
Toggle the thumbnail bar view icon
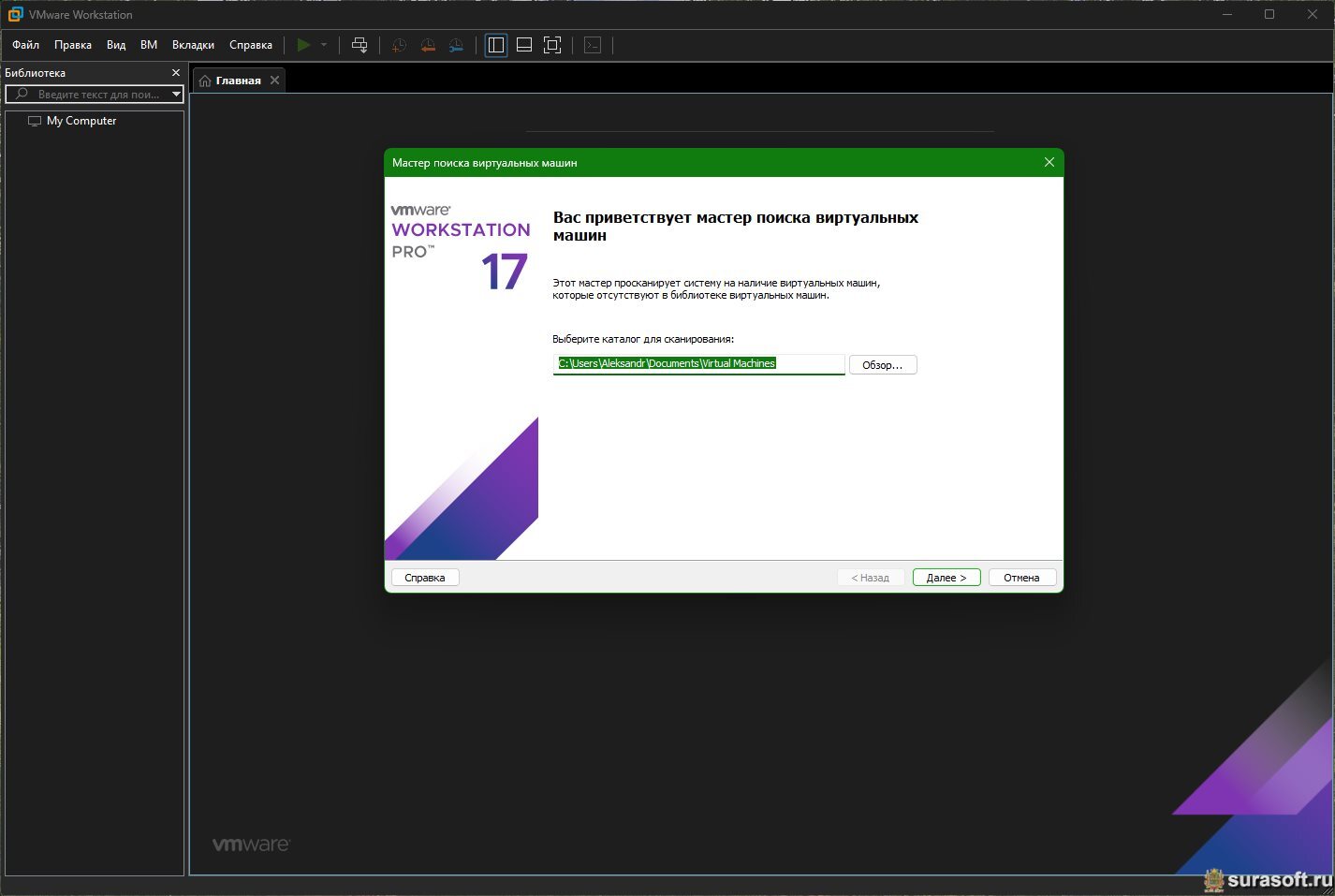pos(524,45)
